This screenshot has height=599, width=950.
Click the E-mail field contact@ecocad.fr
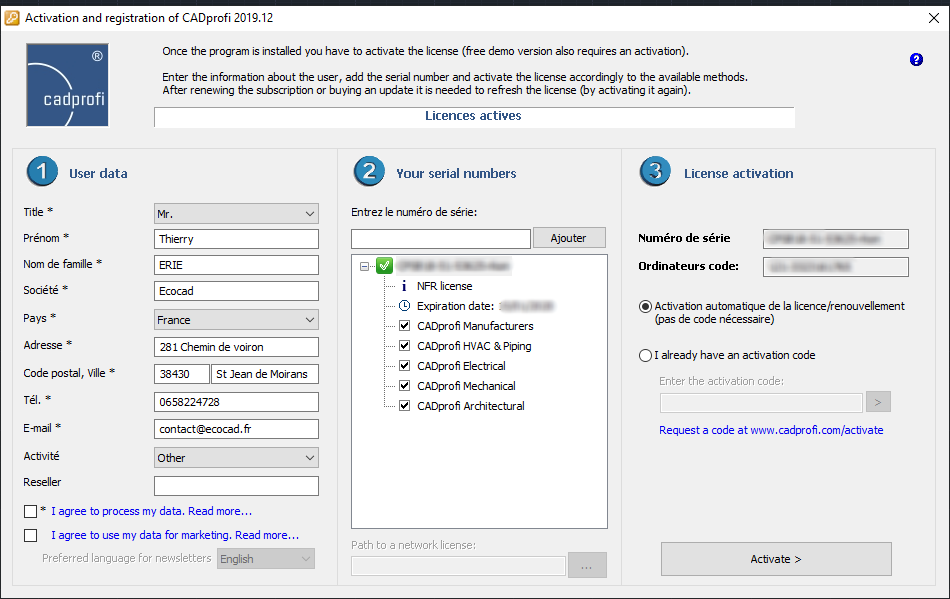[x=236, y=429]
